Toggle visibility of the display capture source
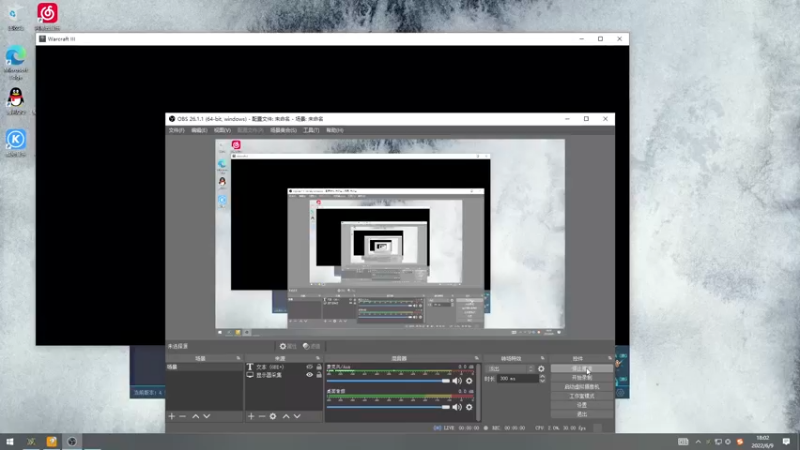Image resolution: width=800 pixels, height=450 pixels. [309, 375]
